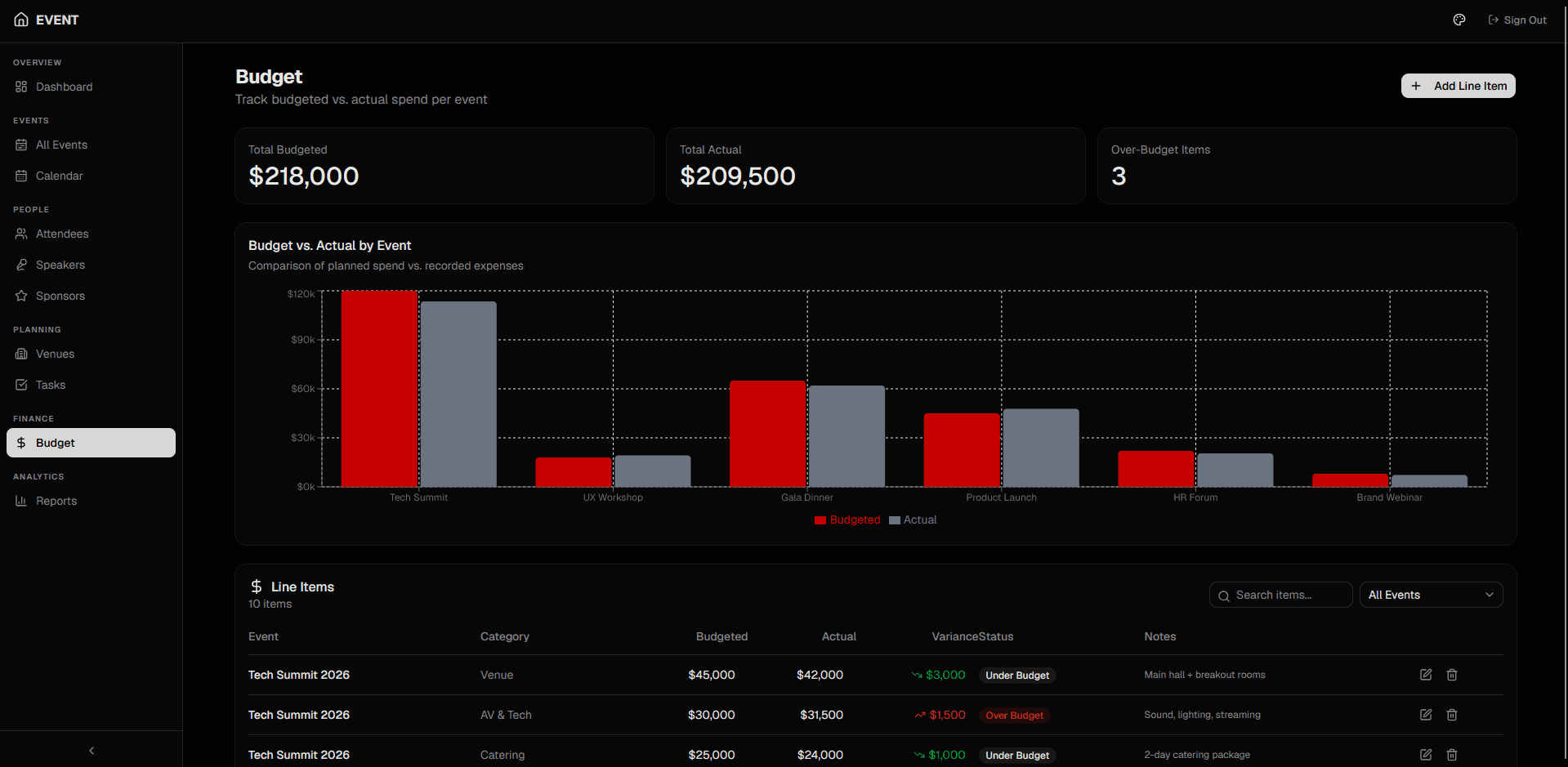This screenshot has height=767, width=1568.
Task: Open the theme palette icon
Action: tap(1459, 20)
